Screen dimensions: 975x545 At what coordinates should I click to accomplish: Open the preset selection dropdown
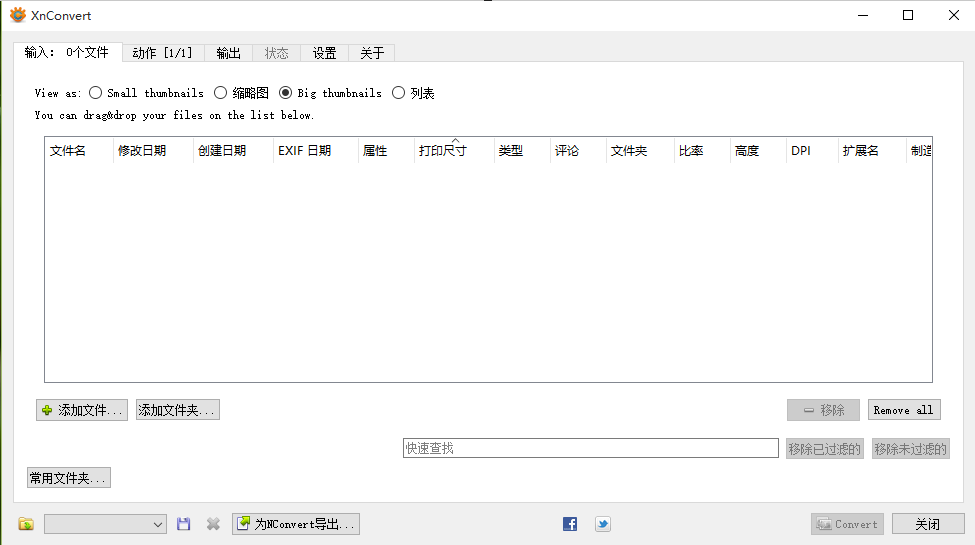105,524
